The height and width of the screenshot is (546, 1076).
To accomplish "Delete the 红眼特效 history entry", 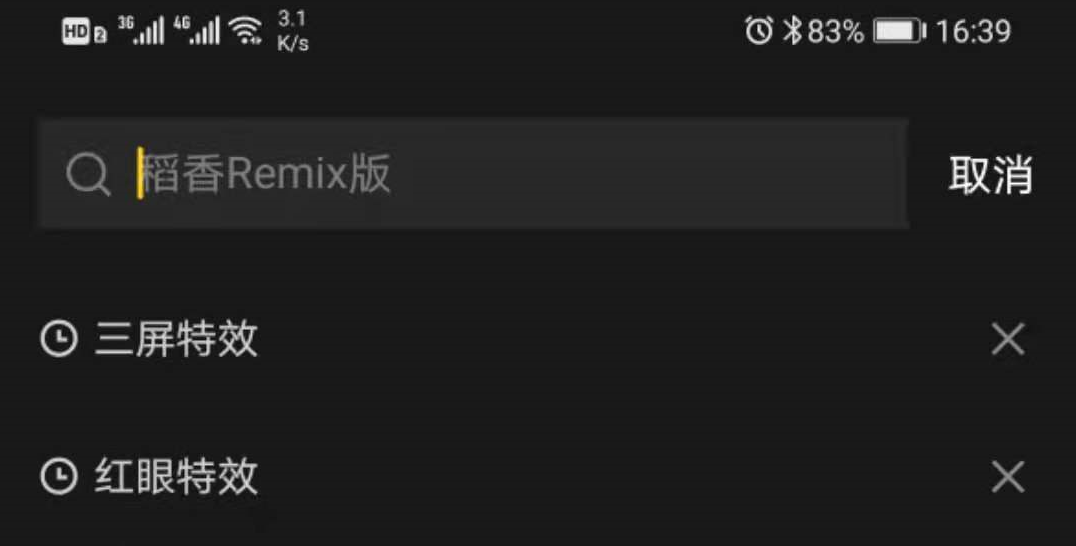I will 1007,476.
